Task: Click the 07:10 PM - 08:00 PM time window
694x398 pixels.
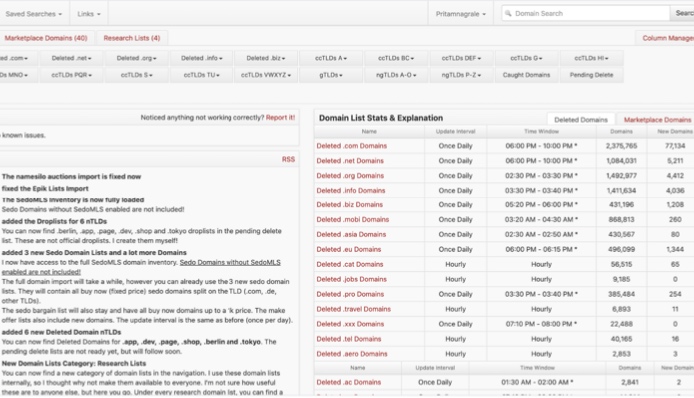Action: point(541,324)
